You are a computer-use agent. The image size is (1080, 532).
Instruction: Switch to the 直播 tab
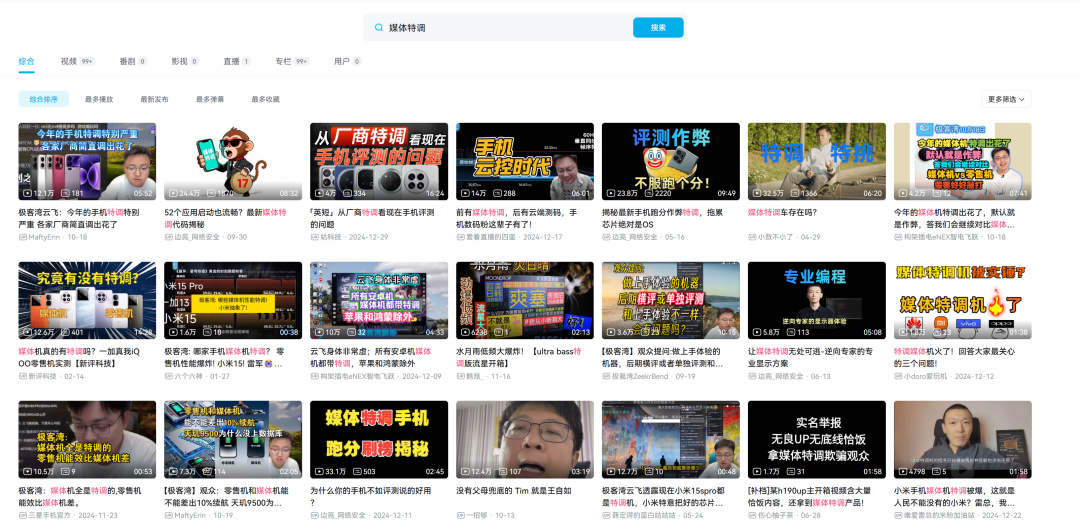(x=237, y=61)
